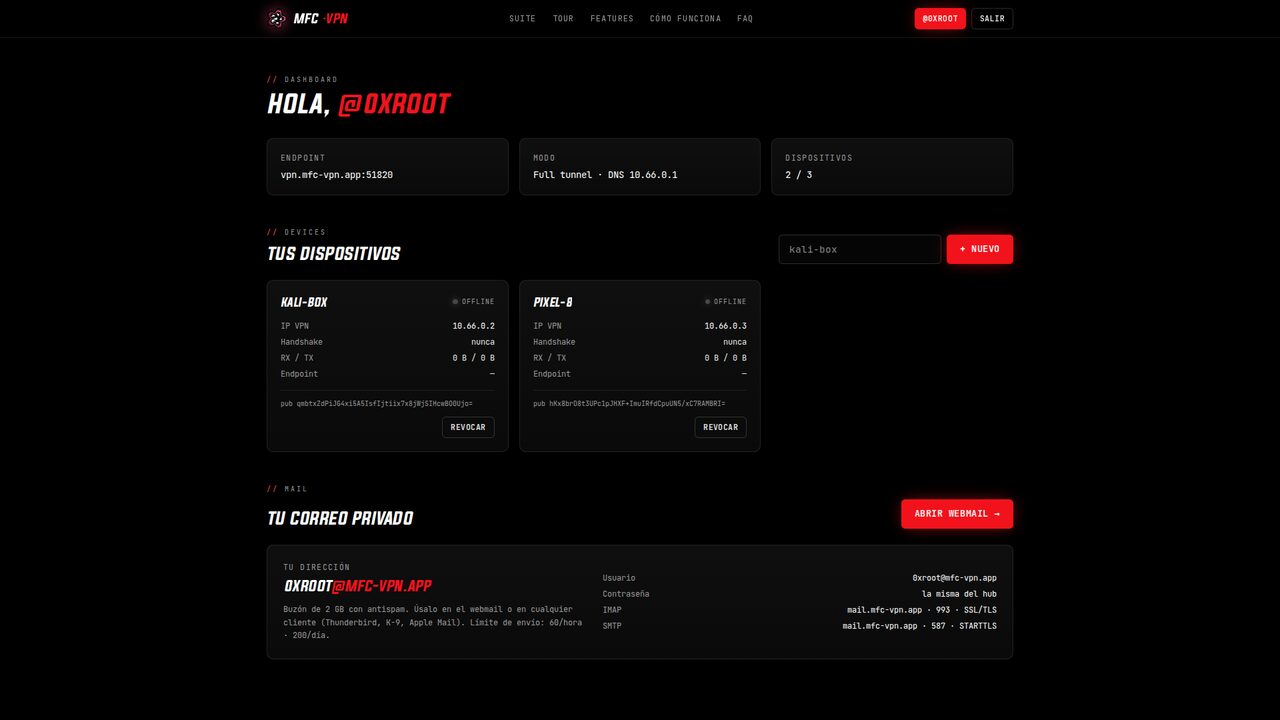This screenshot has height=720, width=1280.
Task: Select the IMAP server details
Action: [922, 610]
